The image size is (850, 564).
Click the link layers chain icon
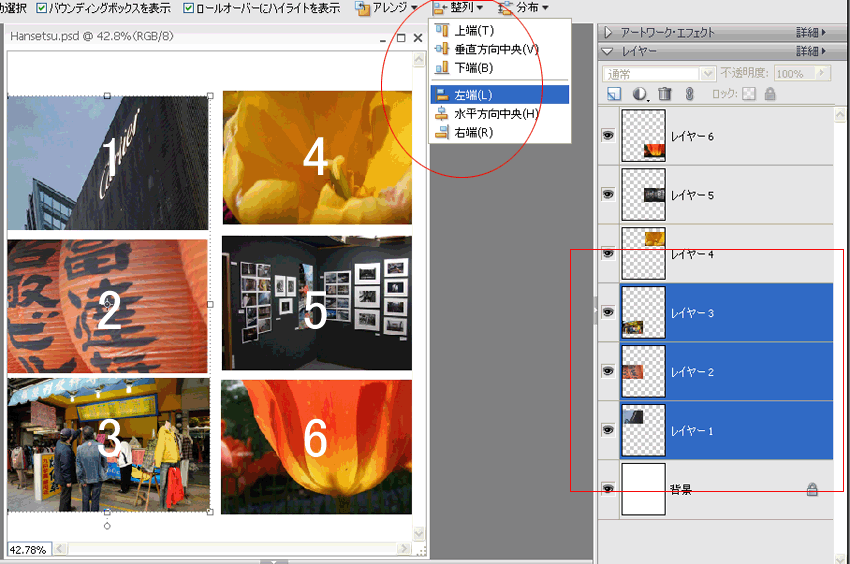[689, 94]
